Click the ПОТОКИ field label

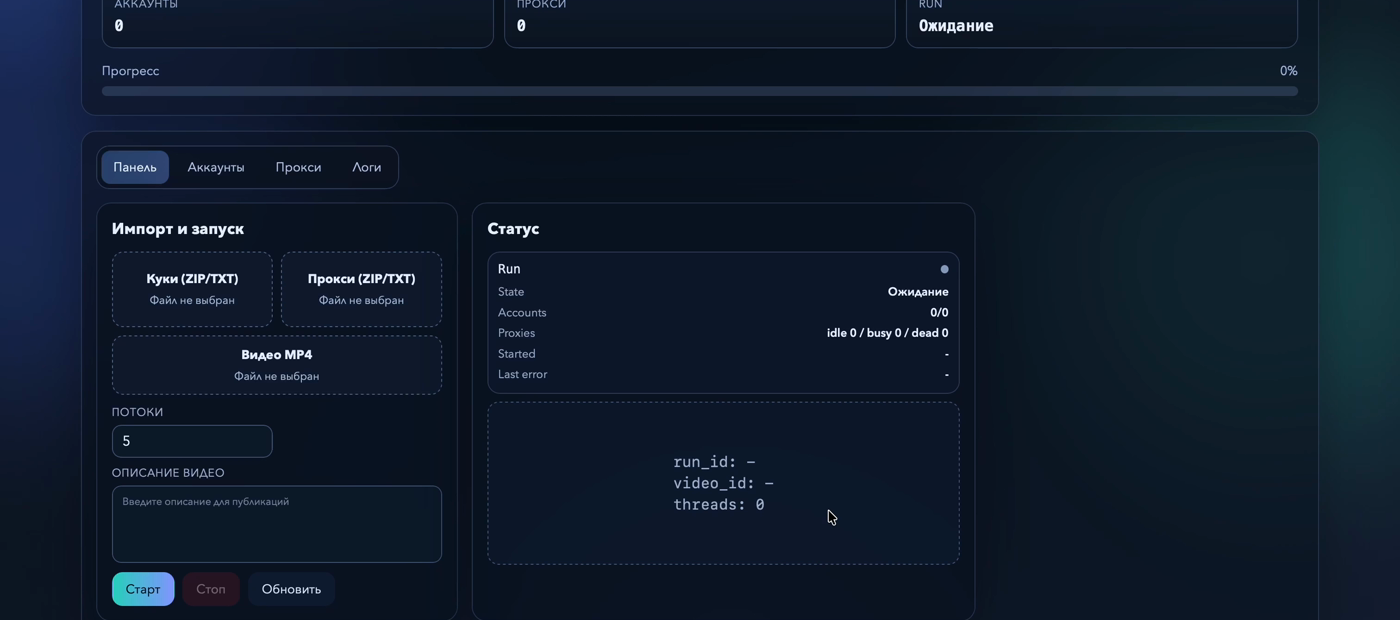(x=137, y=412)
